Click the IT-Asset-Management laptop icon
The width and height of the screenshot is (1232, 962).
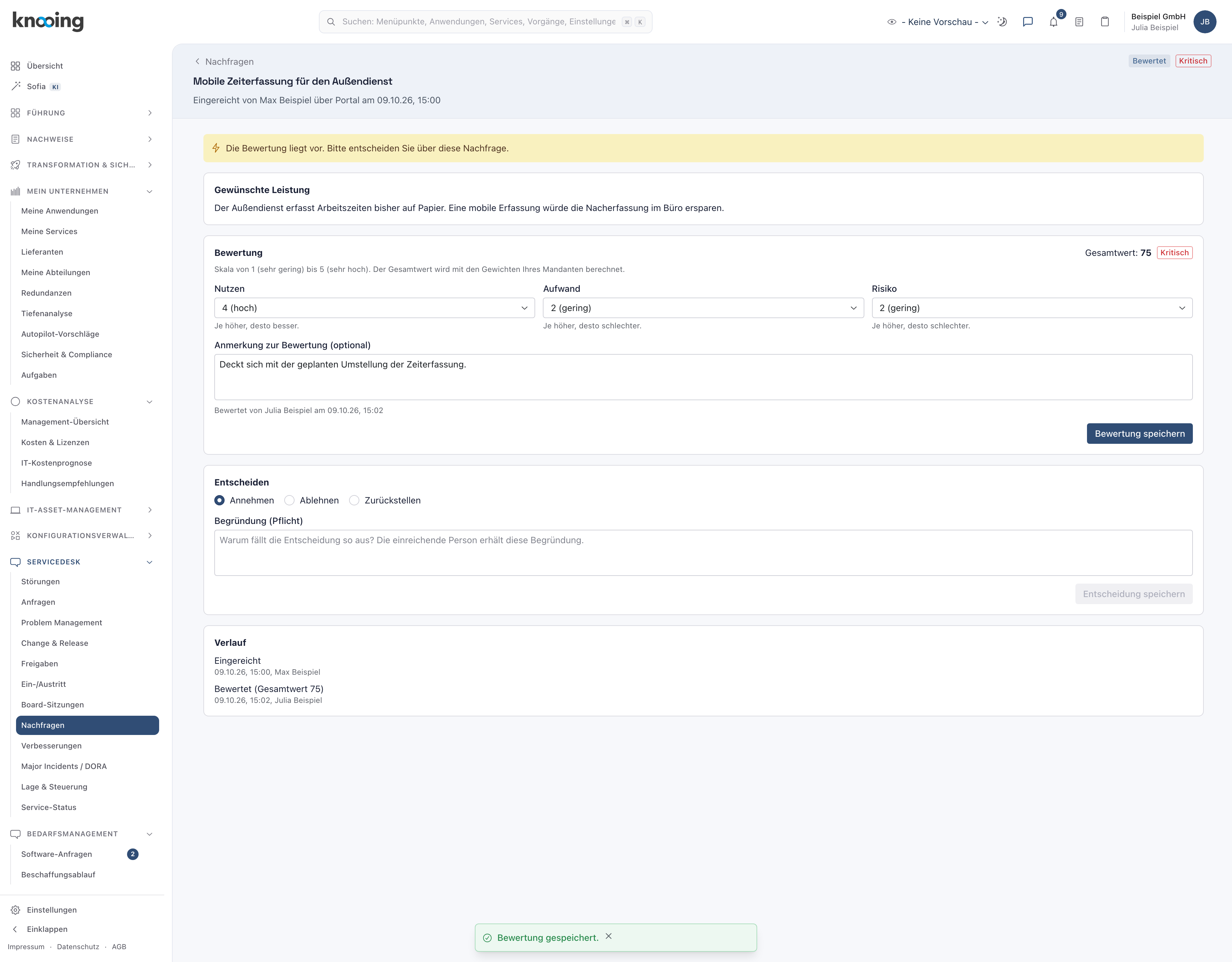(x=15, y=510)
